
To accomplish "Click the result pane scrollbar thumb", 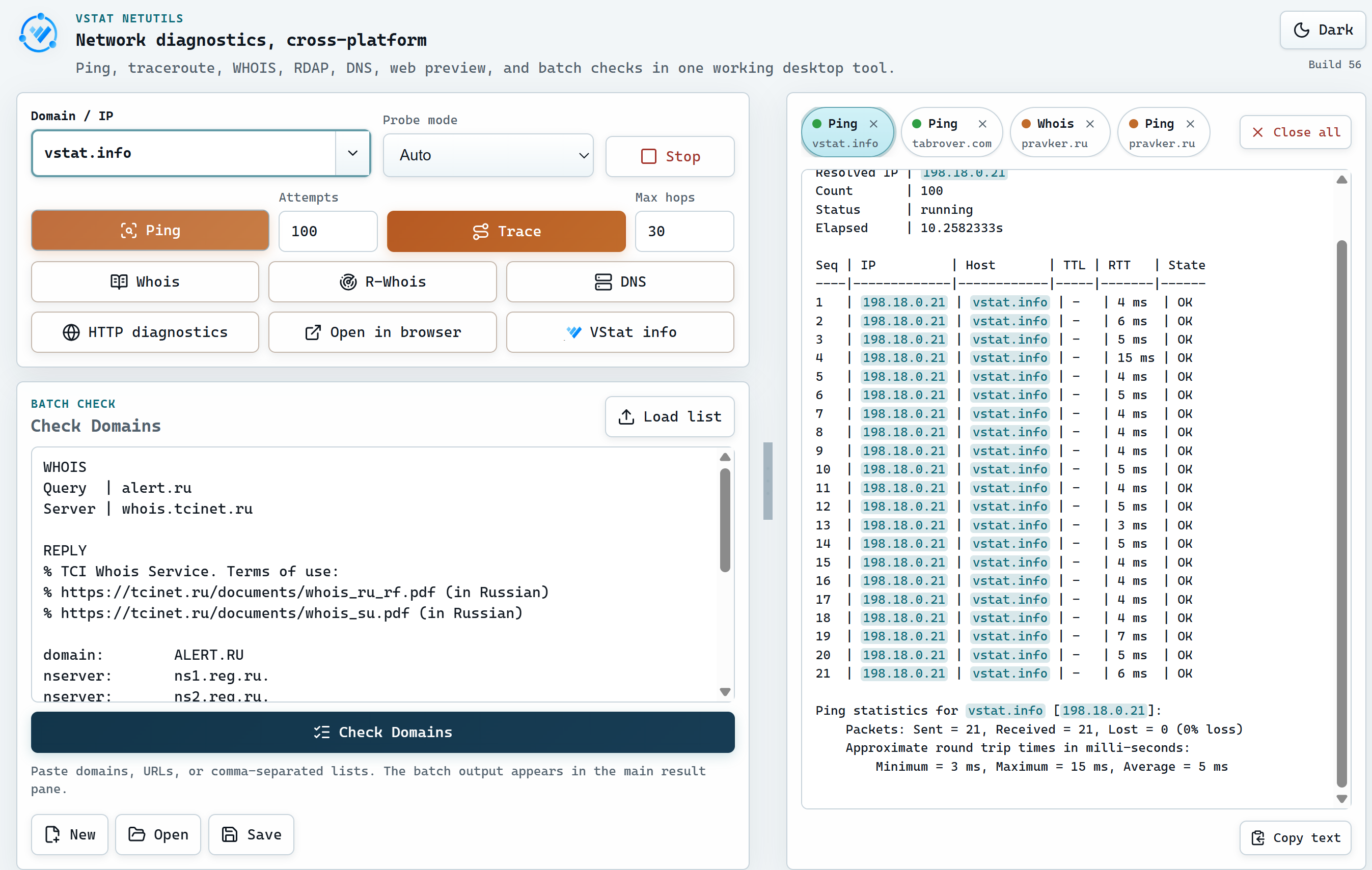I will [x=1342, y=514].
